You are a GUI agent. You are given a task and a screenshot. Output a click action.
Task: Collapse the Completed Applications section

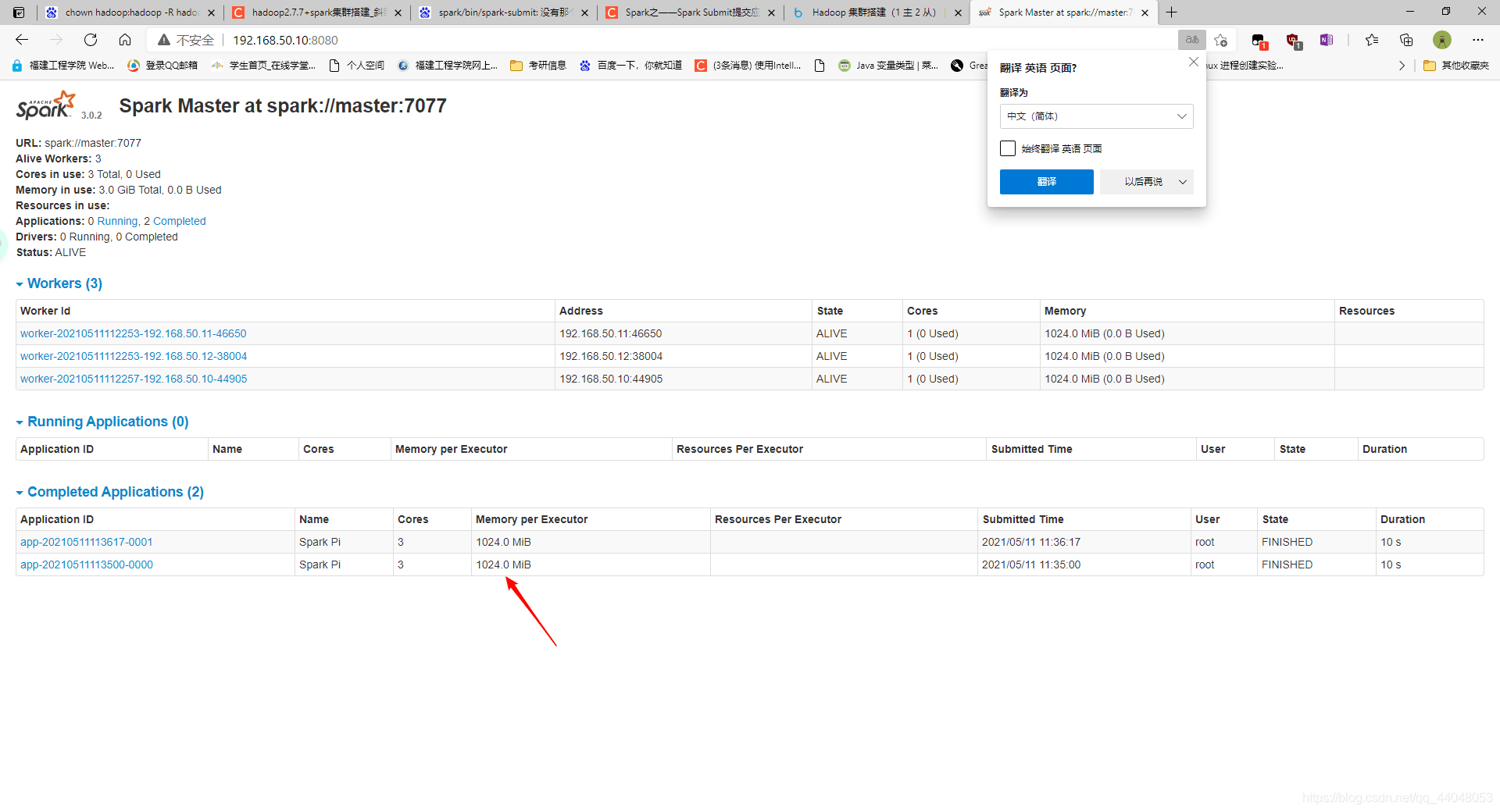click(x=109, y=492)
